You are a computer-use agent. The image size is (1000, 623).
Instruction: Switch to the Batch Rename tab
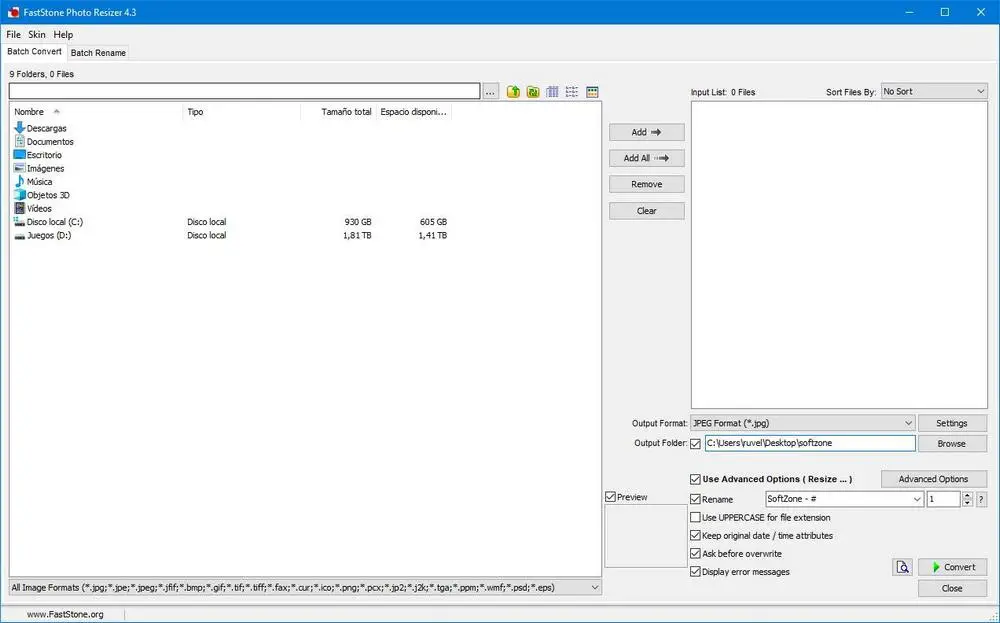tap(98, 53)
